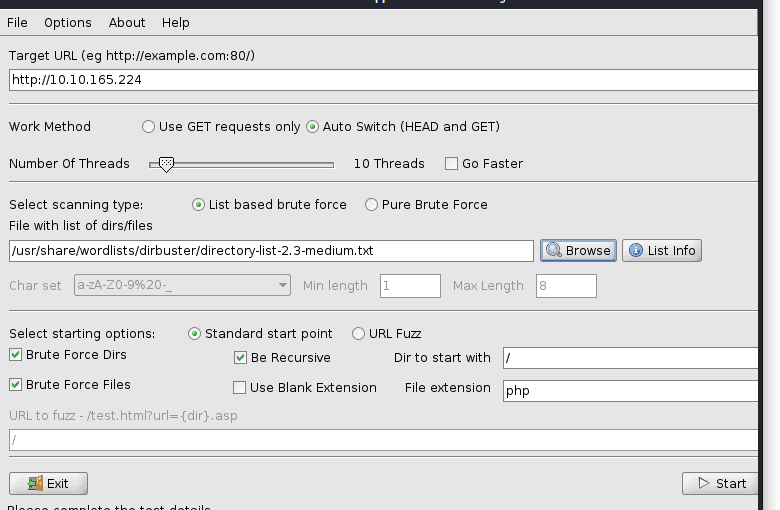Open the About menu
780x510 pixels.
(x=127, y=23)
